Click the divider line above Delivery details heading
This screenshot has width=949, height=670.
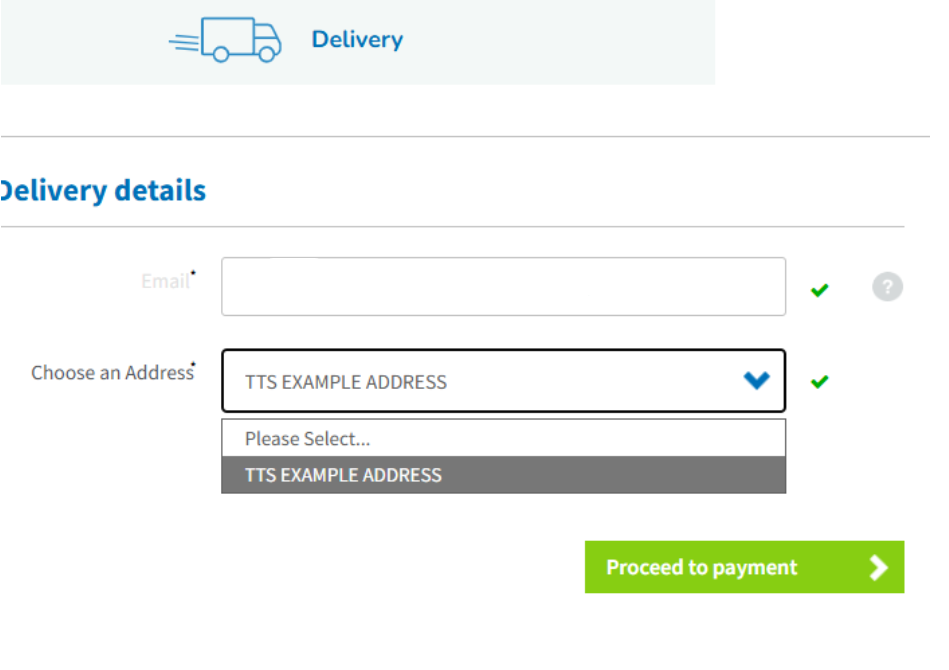point(452,136)
